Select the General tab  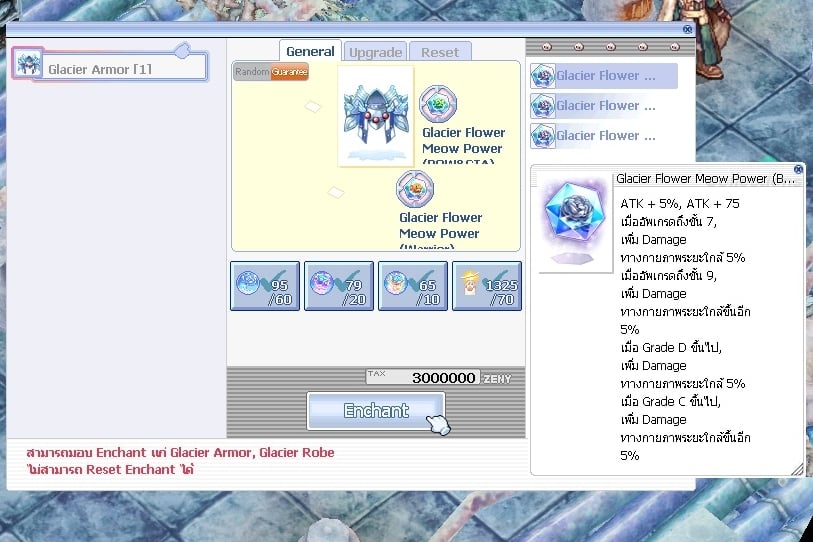pos(310,51)
